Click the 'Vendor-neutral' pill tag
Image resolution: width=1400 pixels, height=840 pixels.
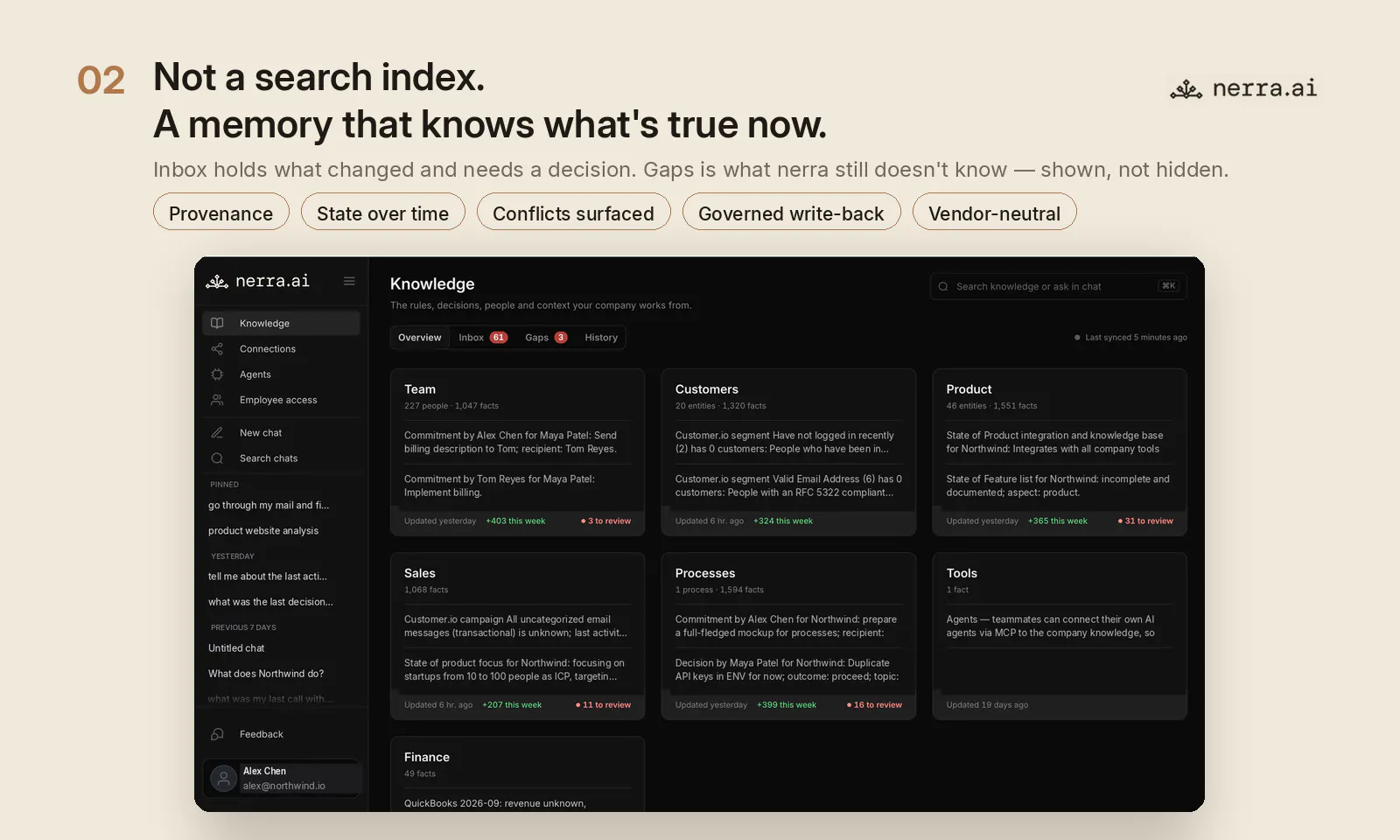995,212
